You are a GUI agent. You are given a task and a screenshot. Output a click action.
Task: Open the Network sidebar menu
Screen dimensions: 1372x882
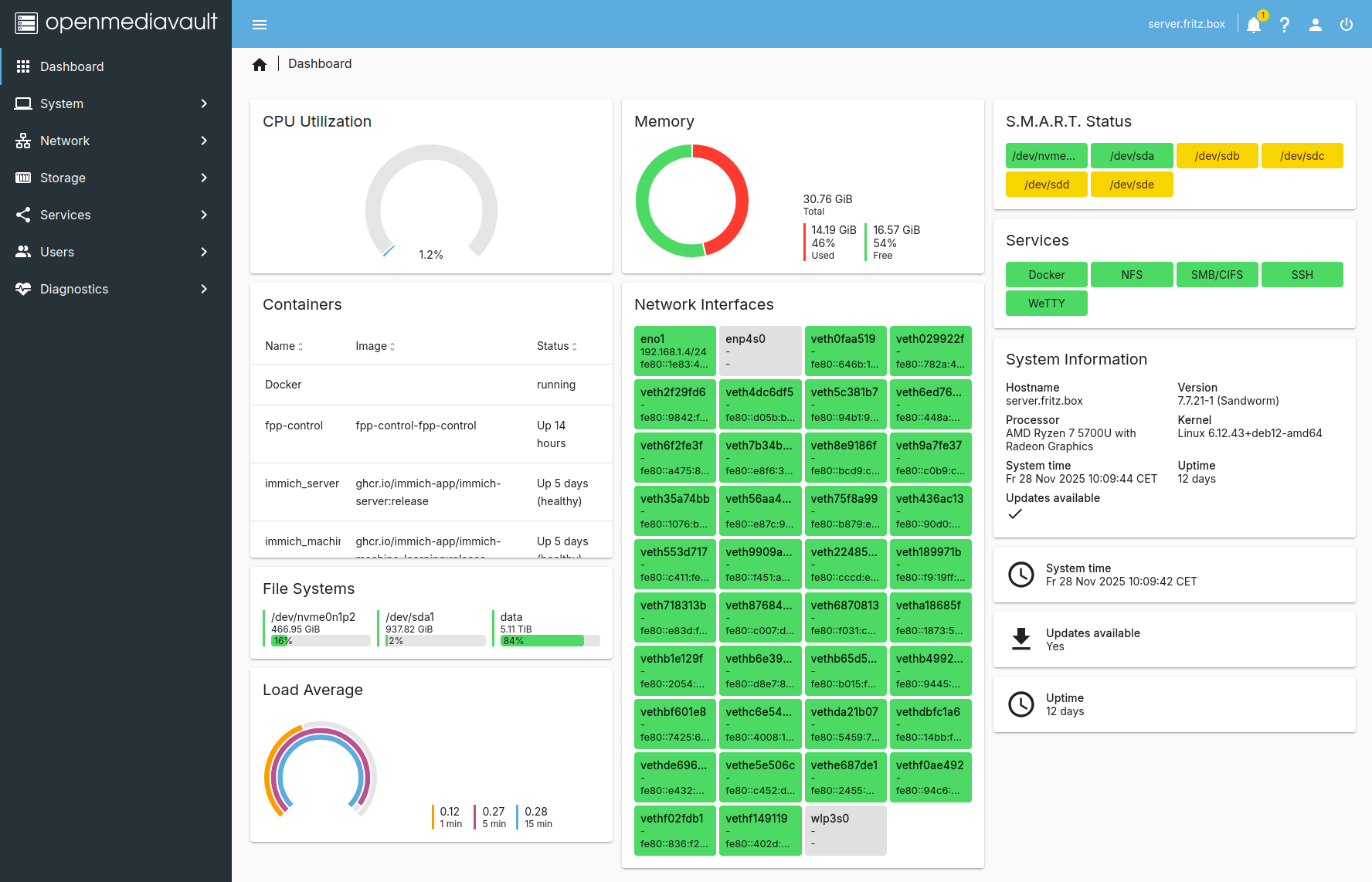pos(116,141)
